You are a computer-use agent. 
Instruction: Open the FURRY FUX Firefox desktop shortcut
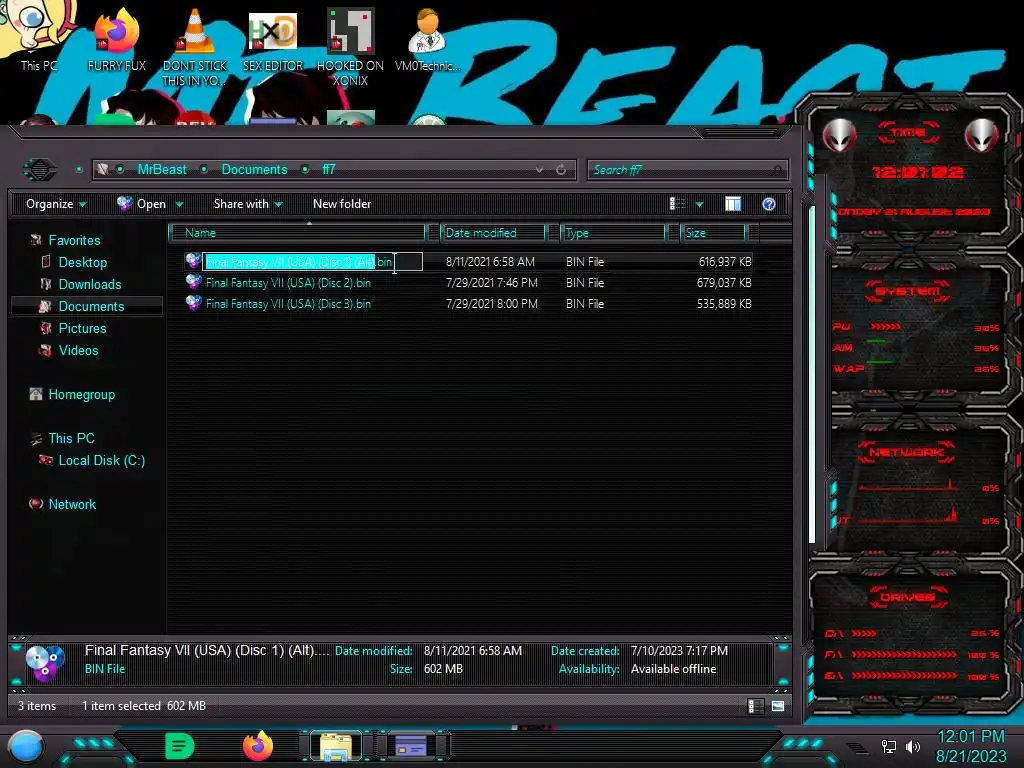(x=116, y=39)
